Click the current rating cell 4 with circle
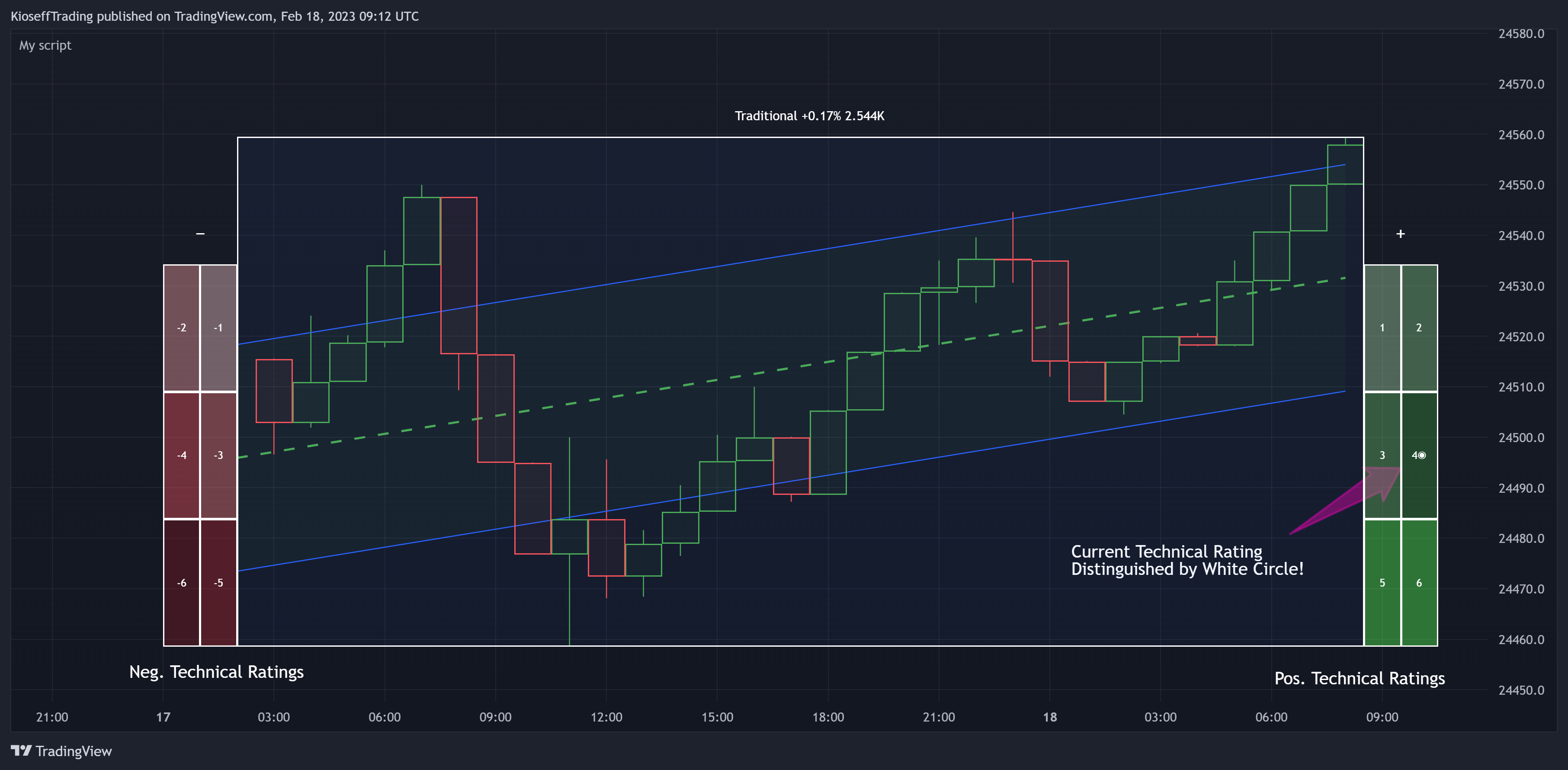The height and width of the screenshot is (770, 1568). (1420, 456)
